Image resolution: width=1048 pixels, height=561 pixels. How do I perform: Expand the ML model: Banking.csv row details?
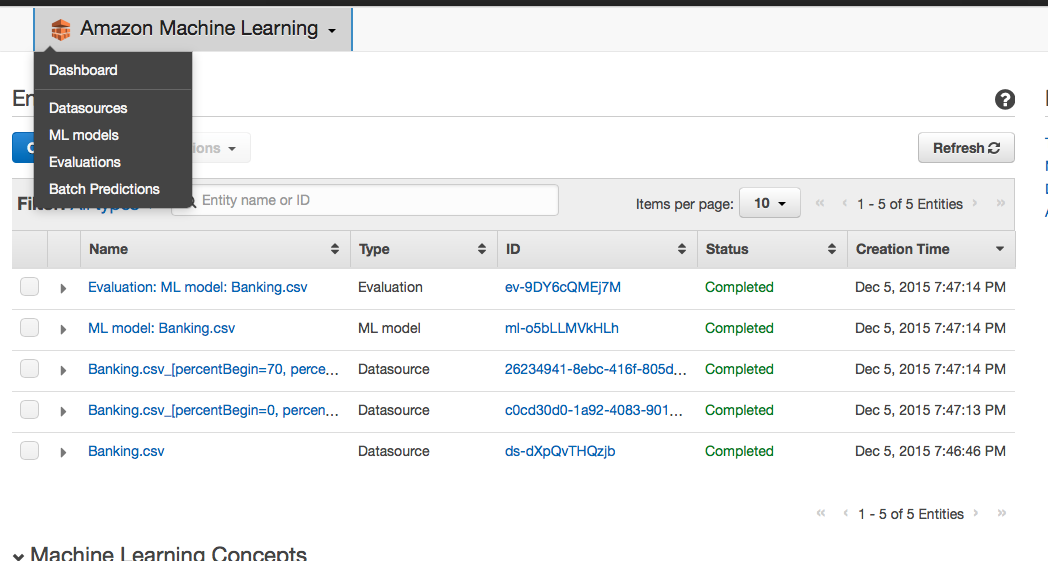click(63, 329)
